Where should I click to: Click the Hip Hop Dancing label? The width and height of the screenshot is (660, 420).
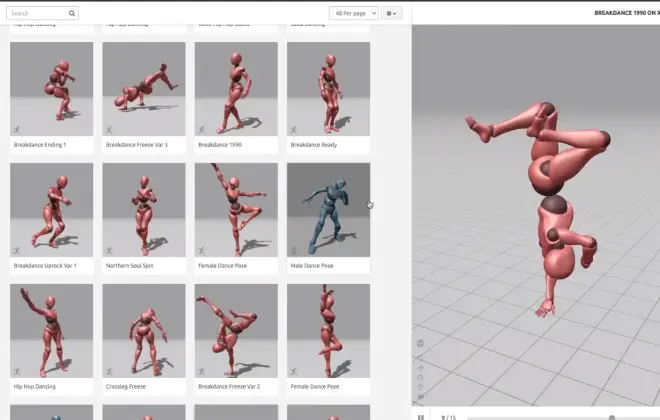coord(35,386)
